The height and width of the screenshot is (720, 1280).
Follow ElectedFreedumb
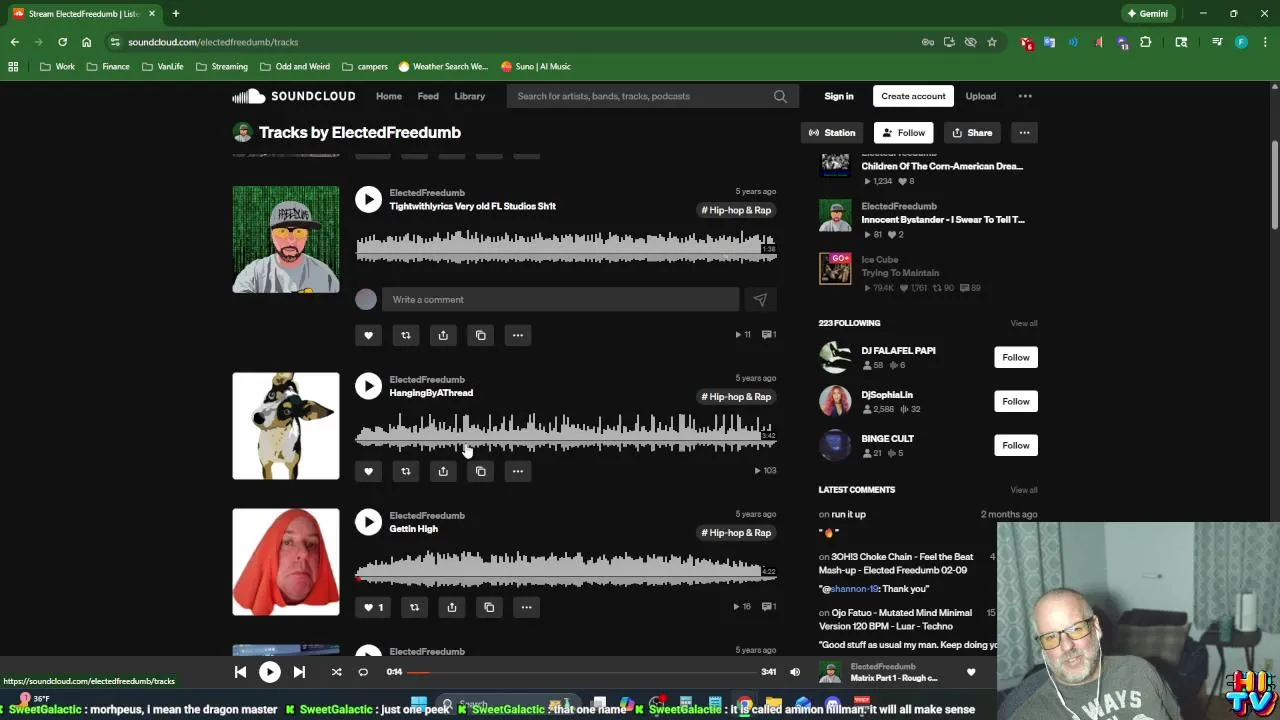coord(903,133)
